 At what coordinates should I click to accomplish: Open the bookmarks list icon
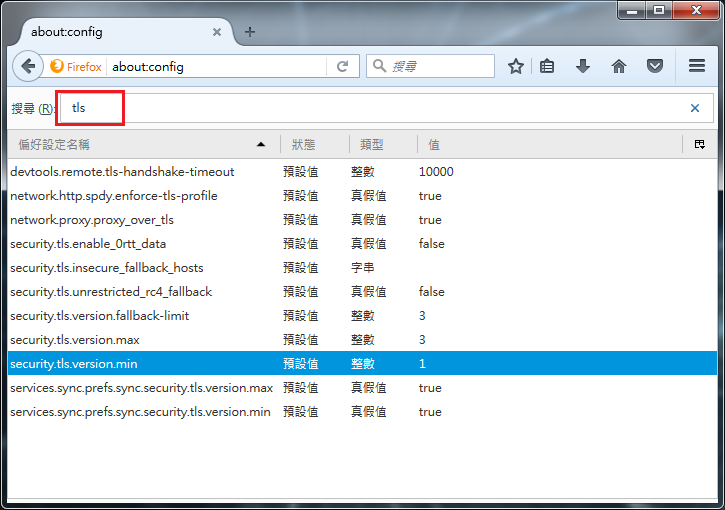547,66
